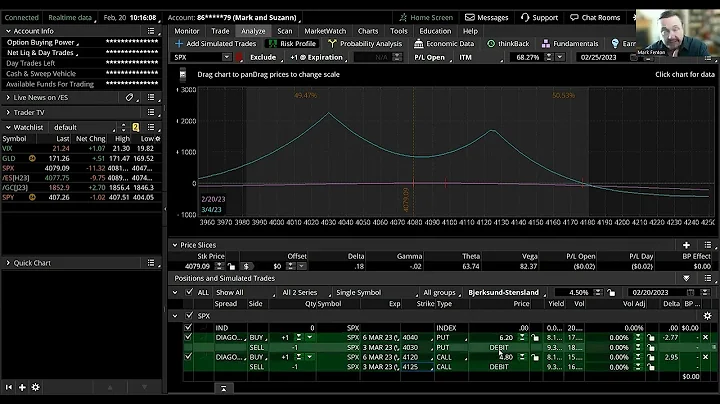720x404 pixels.
Task: Select the SPY symbol in watchlist
Action: (8, 197)
